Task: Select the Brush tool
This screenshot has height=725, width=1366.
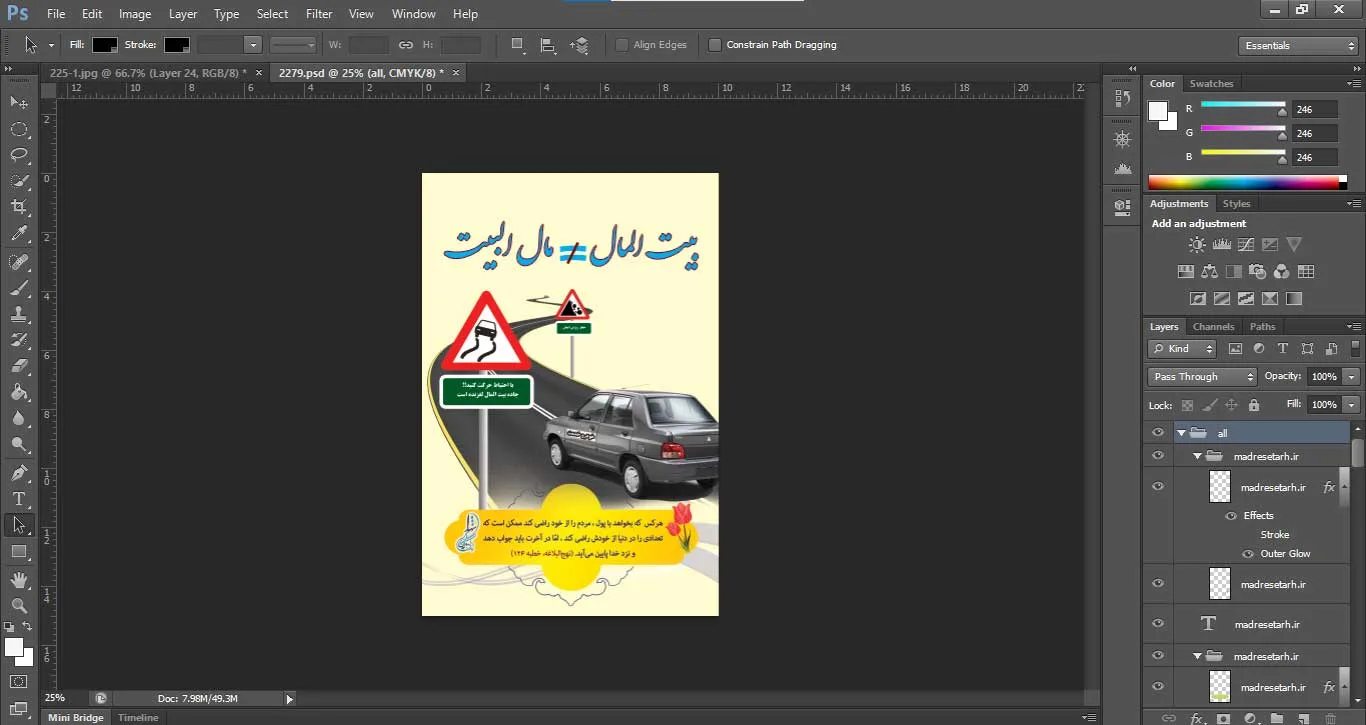Action: pyautogui.click(x=19, y=288)
